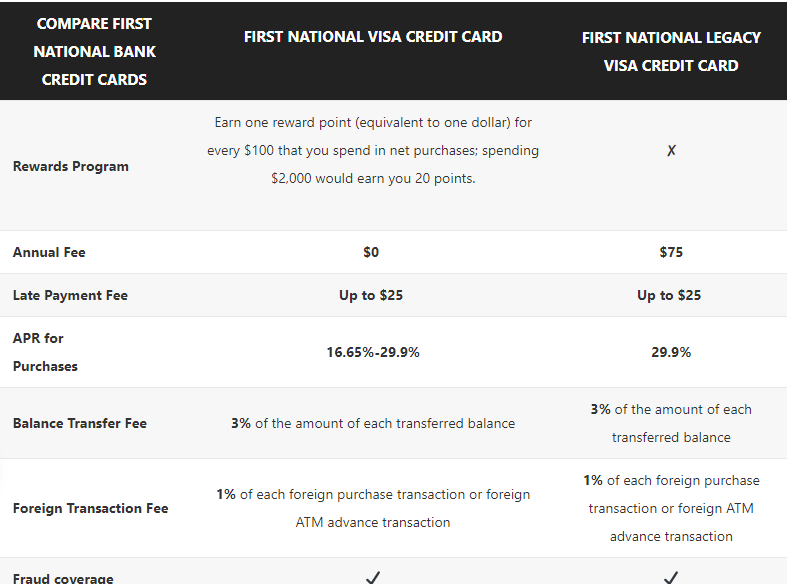Click the Balance Transfer Fee label
The width and height of the screenshot is (790, 584).
click(x=80, y=423)
